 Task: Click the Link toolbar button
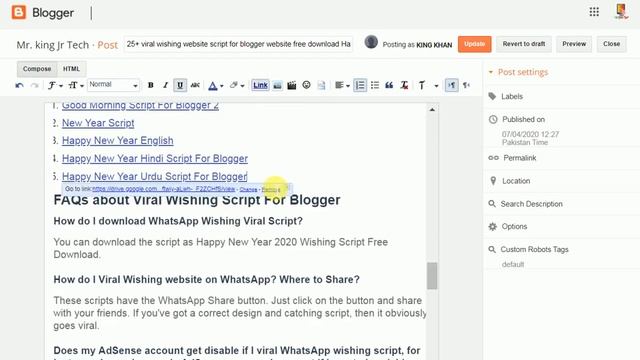point(260,85)
